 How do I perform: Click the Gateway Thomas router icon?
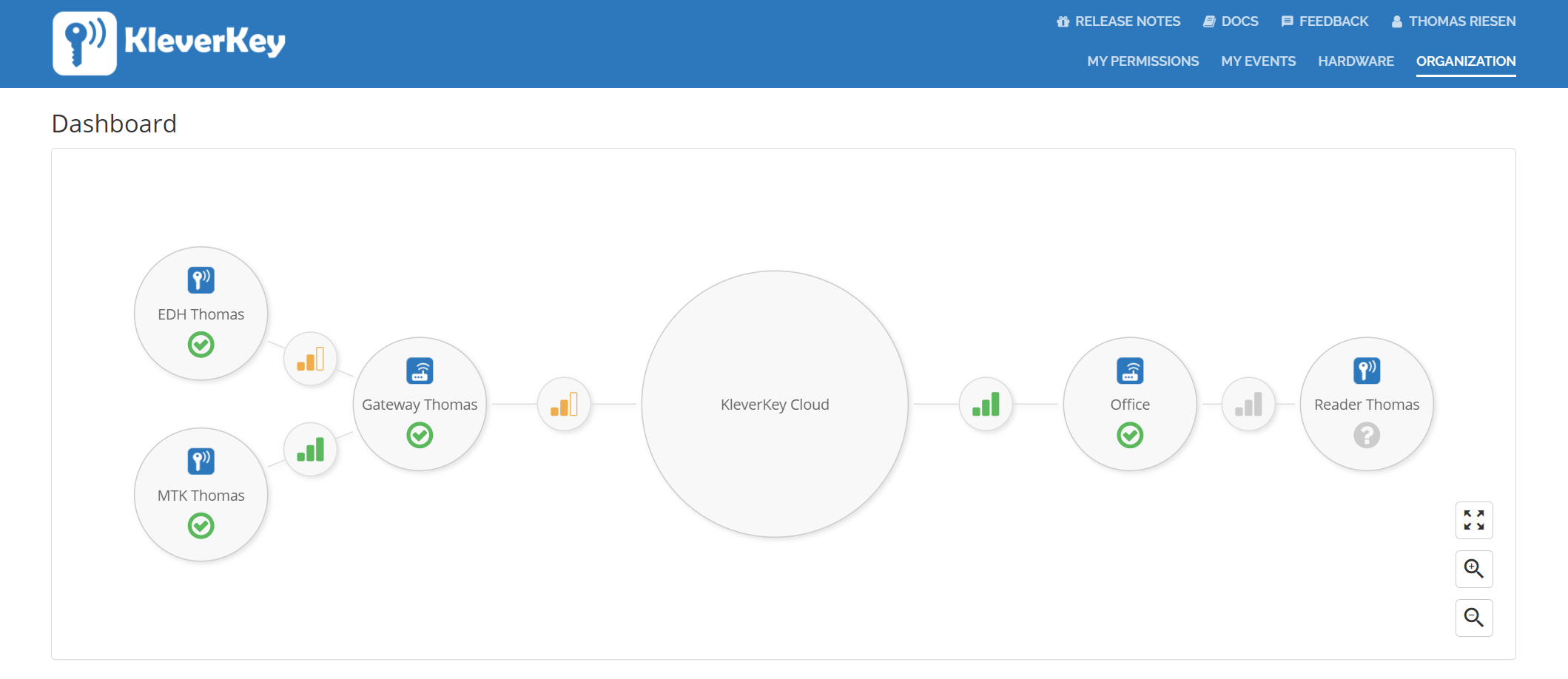pyautogui.click(x=420, y=371)
